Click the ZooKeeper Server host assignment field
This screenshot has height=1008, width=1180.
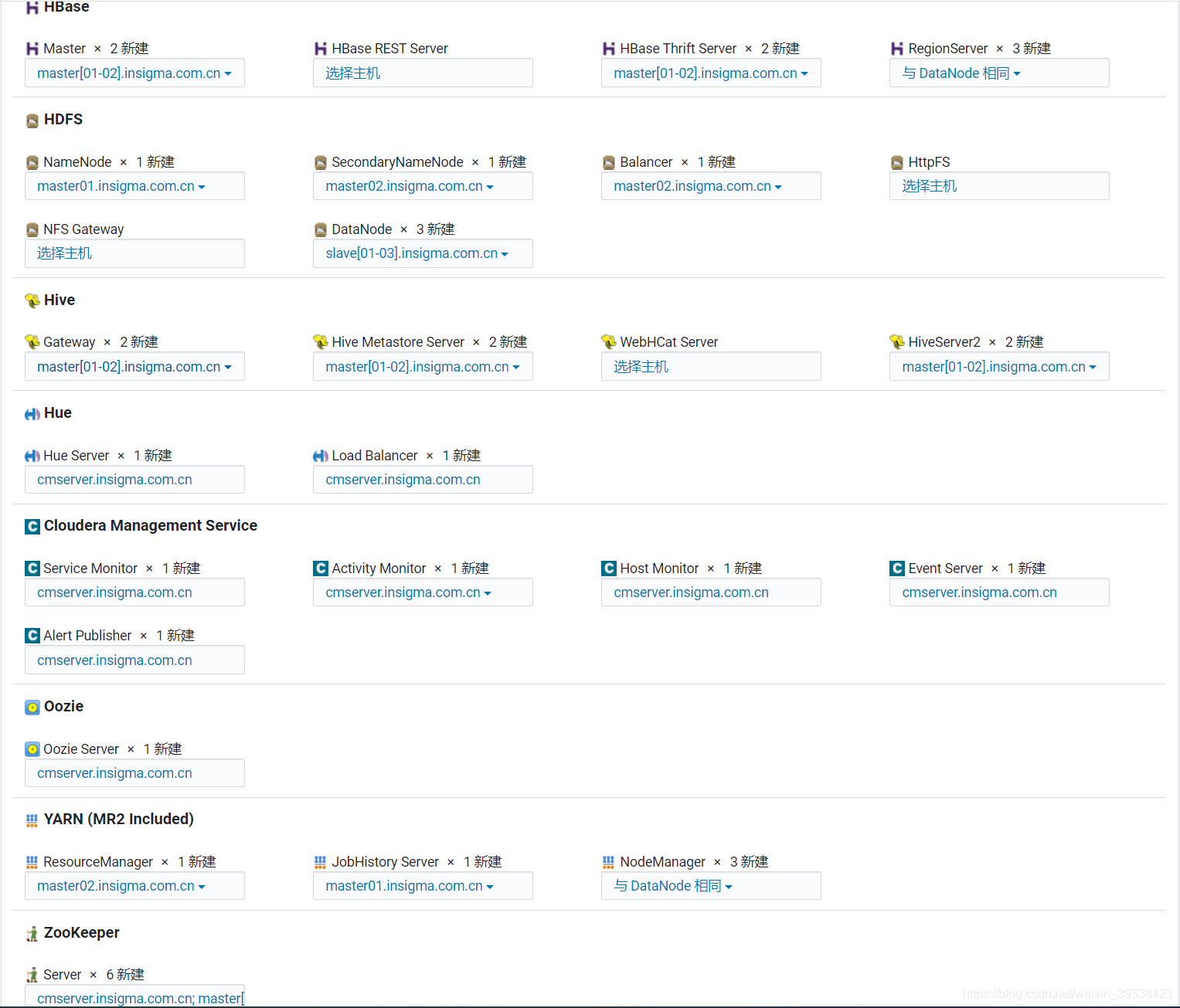134,996
